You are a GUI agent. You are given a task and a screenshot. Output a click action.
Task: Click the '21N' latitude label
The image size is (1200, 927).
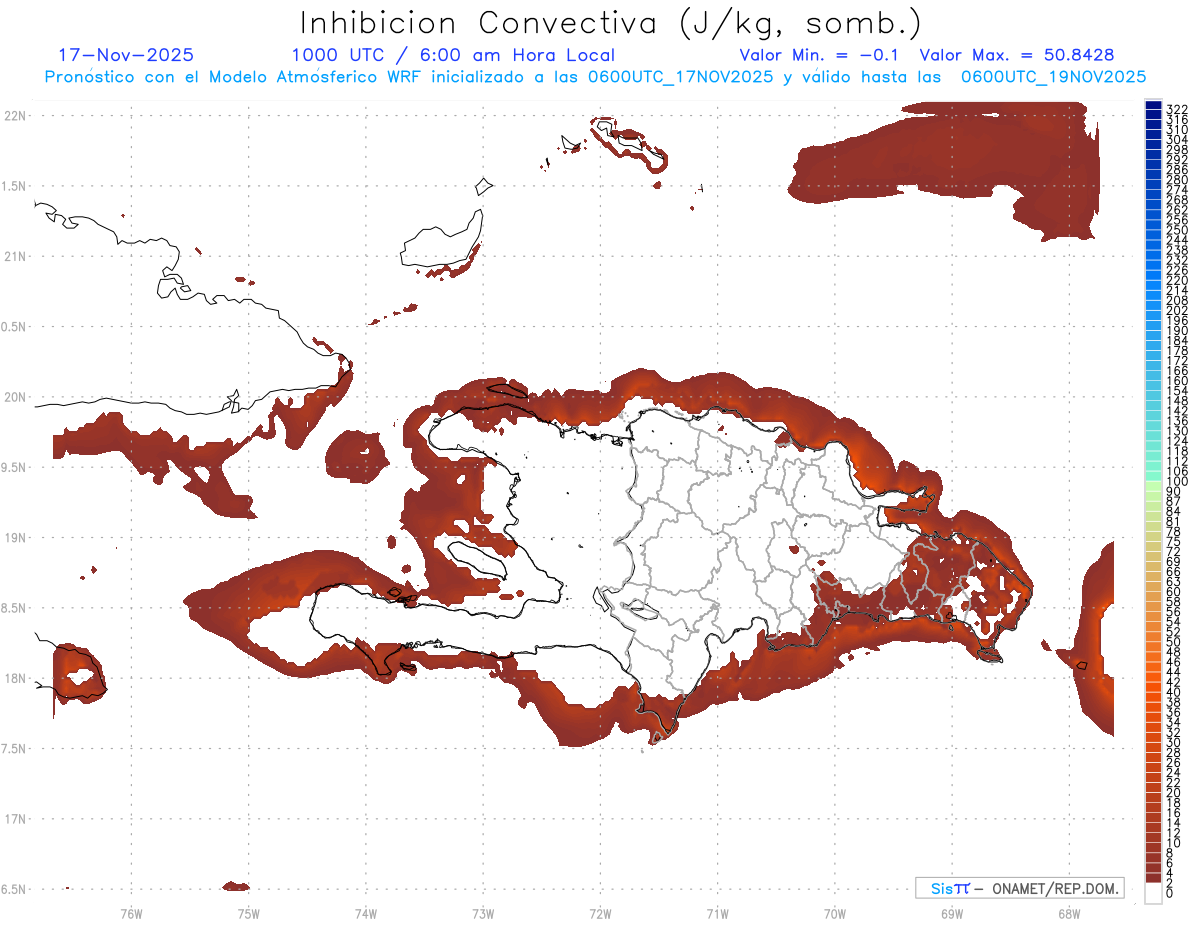tap(14, 257)
